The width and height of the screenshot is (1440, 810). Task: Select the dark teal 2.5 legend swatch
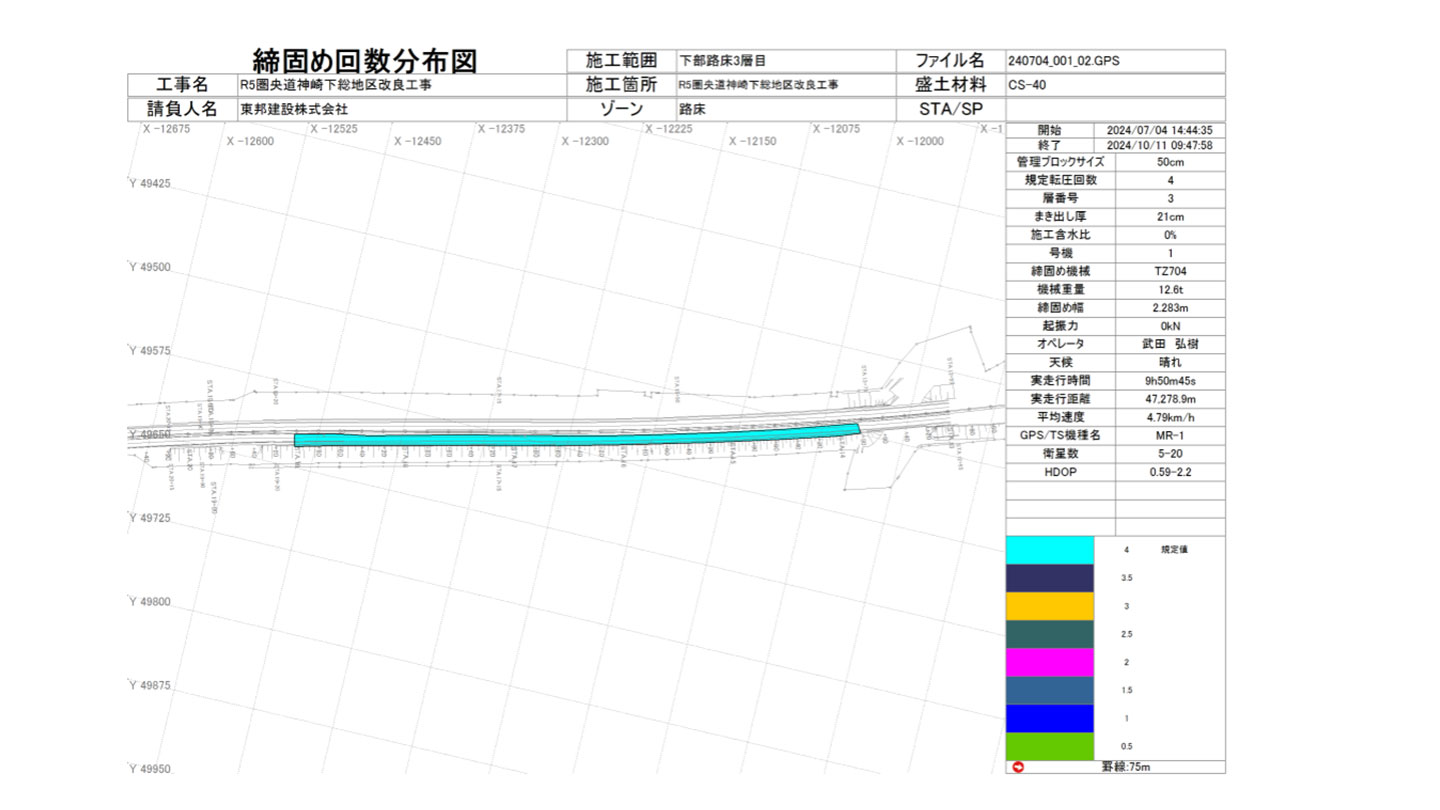1049,634
